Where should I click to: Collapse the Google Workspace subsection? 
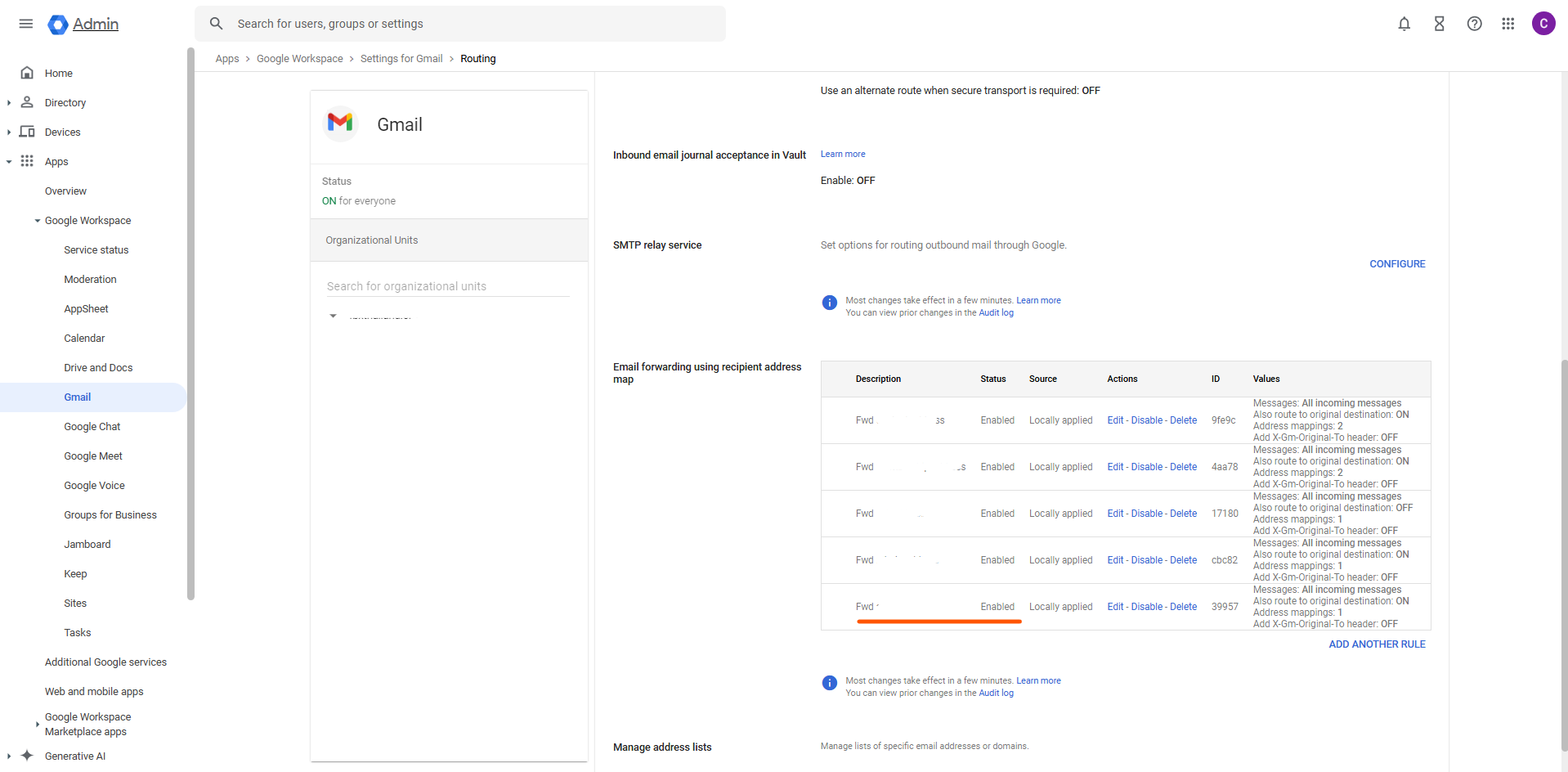pyautogui.click(x=38, y=221)
